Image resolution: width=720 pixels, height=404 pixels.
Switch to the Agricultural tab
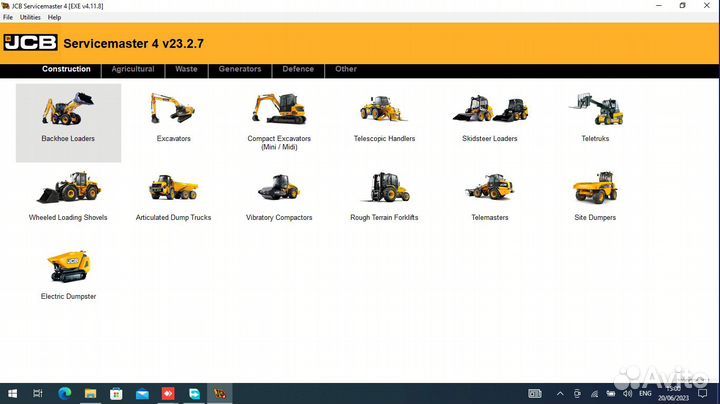pyautogui.click(x=133, y=69)
